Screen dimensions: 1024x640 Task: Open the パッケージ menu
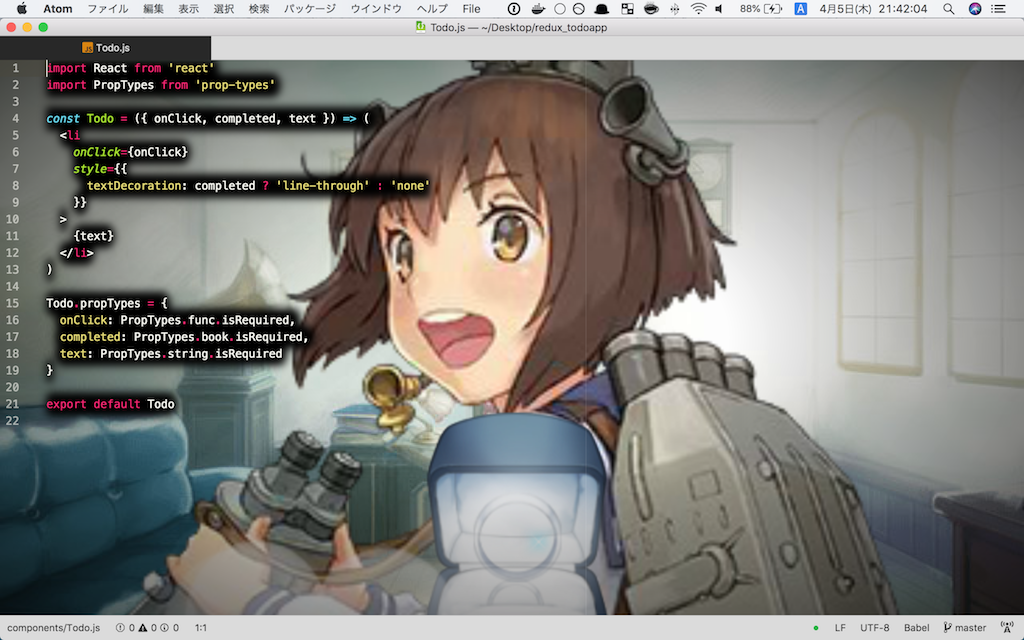coord(310,8)
